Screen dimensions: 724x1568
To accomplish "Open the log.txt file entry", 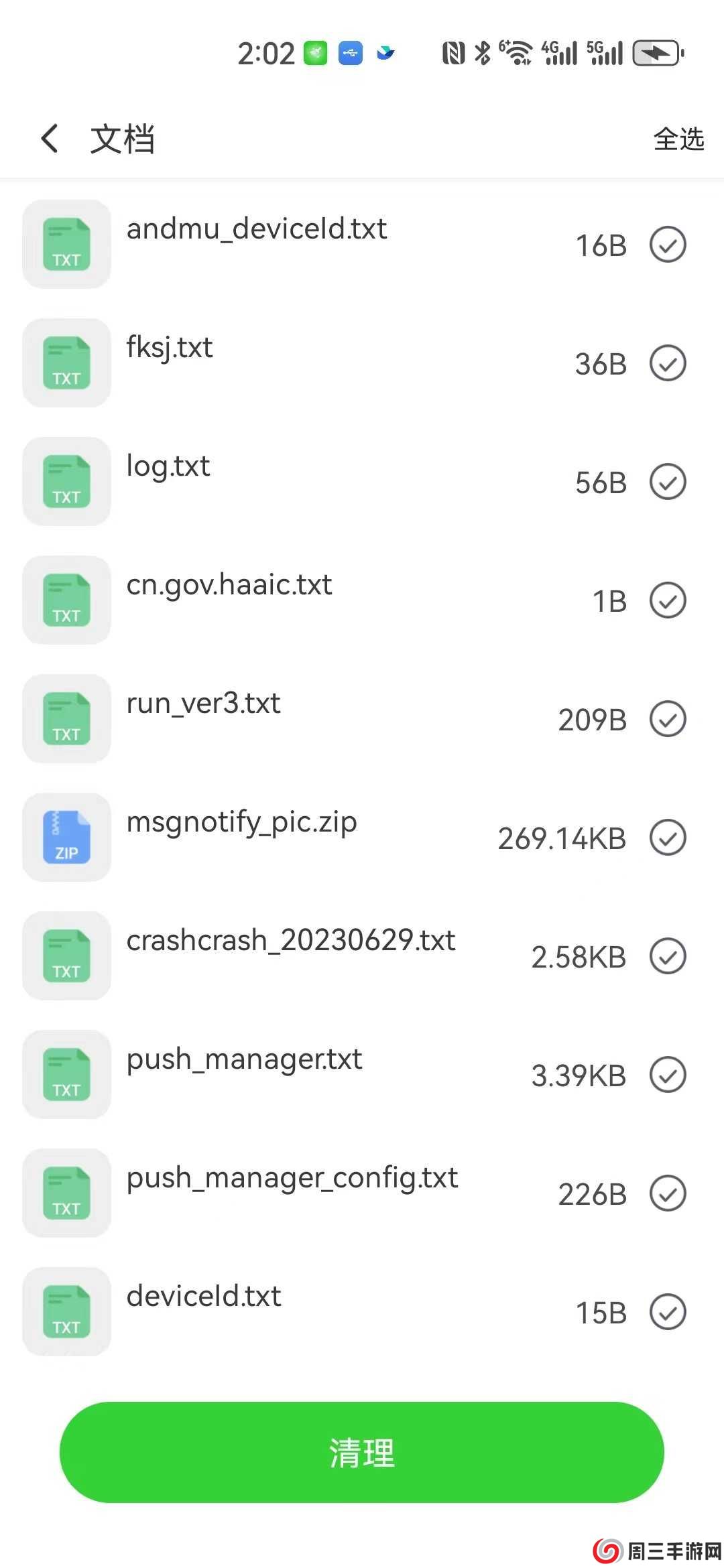I will click(x=362, y=481).
